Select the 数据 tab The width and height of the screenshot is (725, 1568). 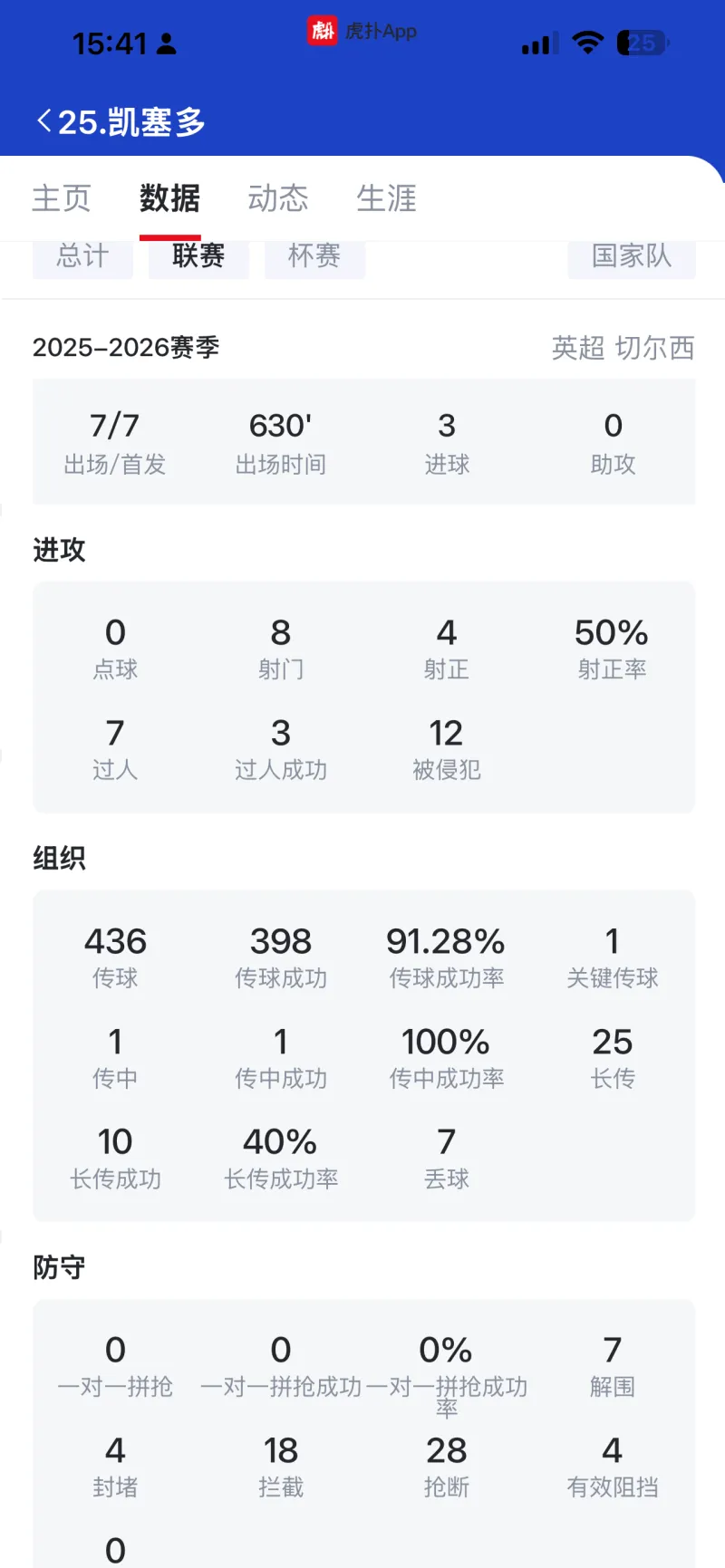tap(169, 198)
